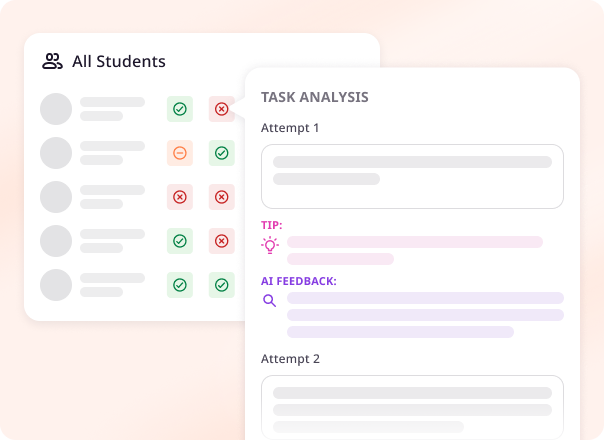604x440 pixels.
Task: Click the first red X in third student row
Action: [x=180, y=197]
